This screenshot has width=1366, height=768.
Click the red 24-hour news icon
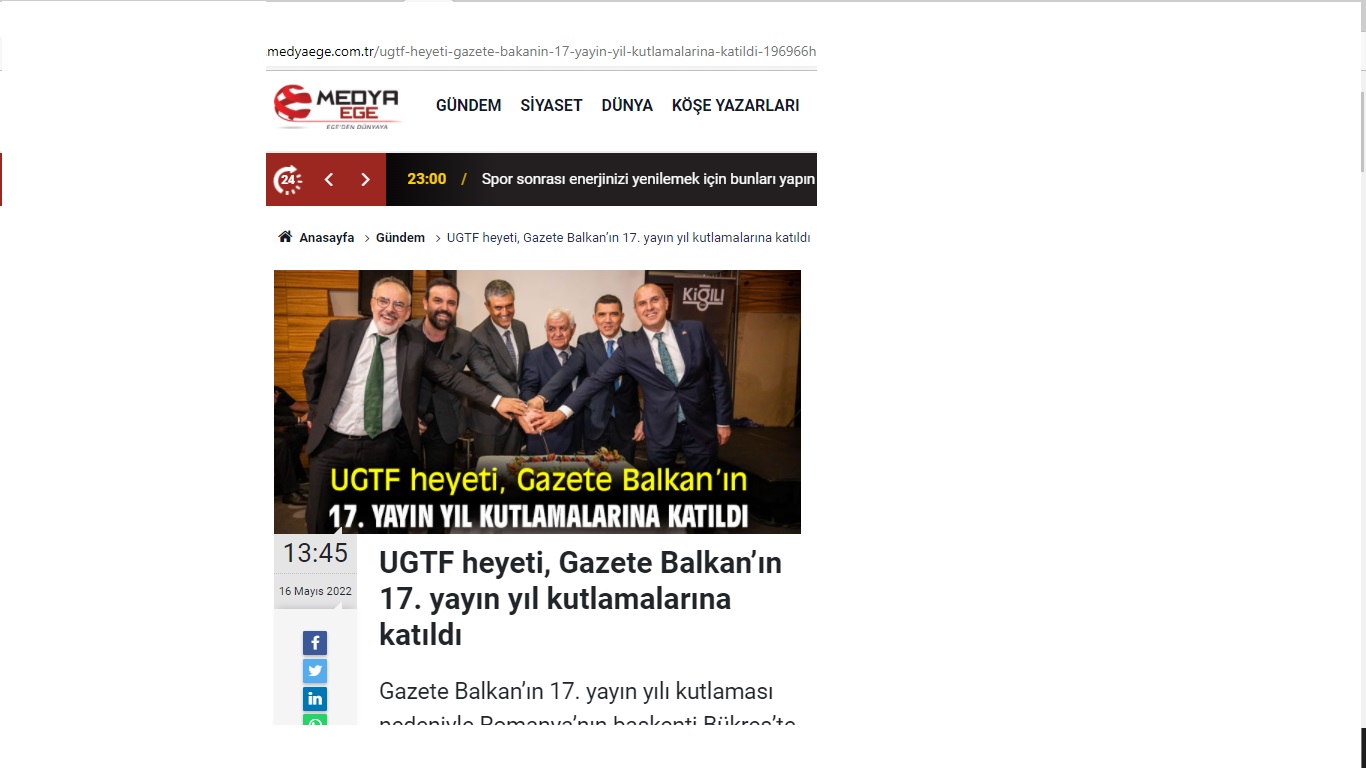click(x=288, y=180)
